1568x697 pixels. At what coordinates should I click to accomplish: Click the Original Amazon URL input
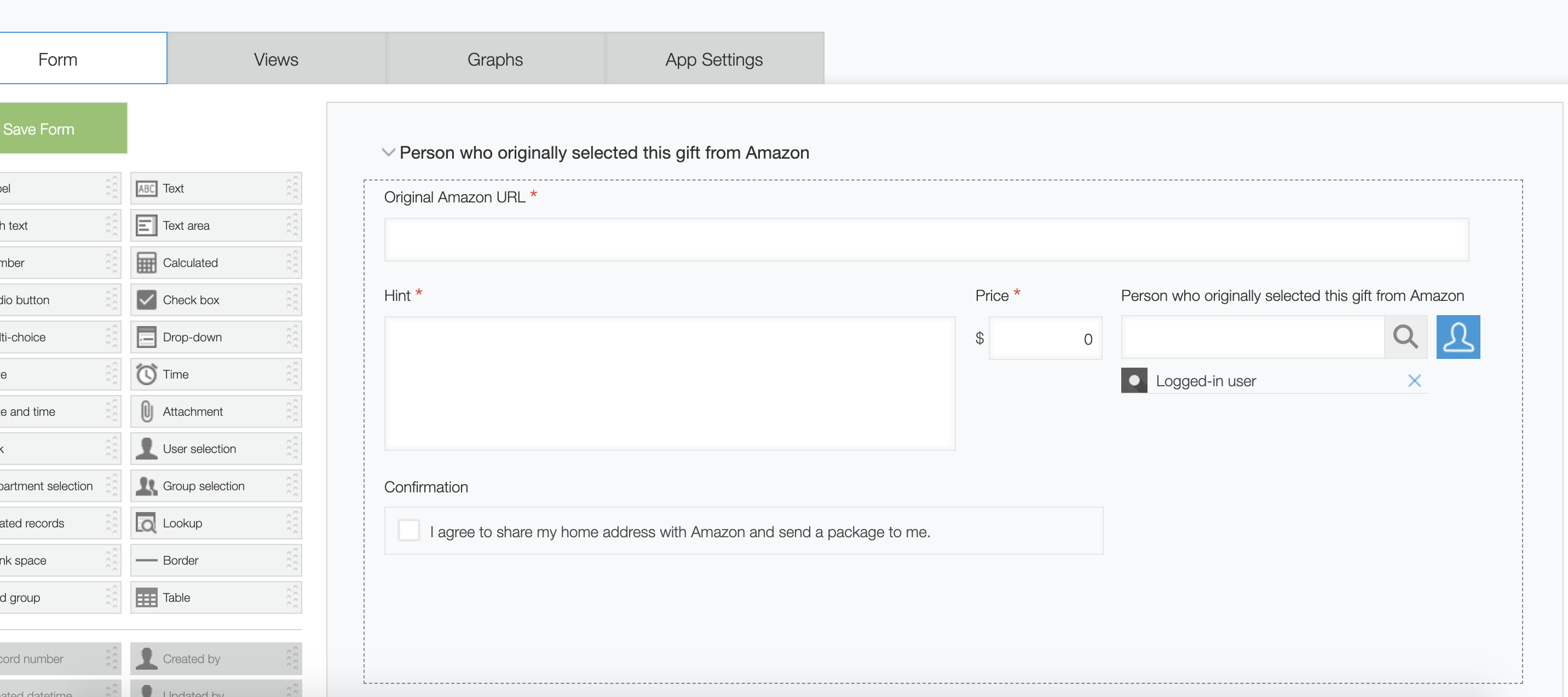[x=925, y=240]
